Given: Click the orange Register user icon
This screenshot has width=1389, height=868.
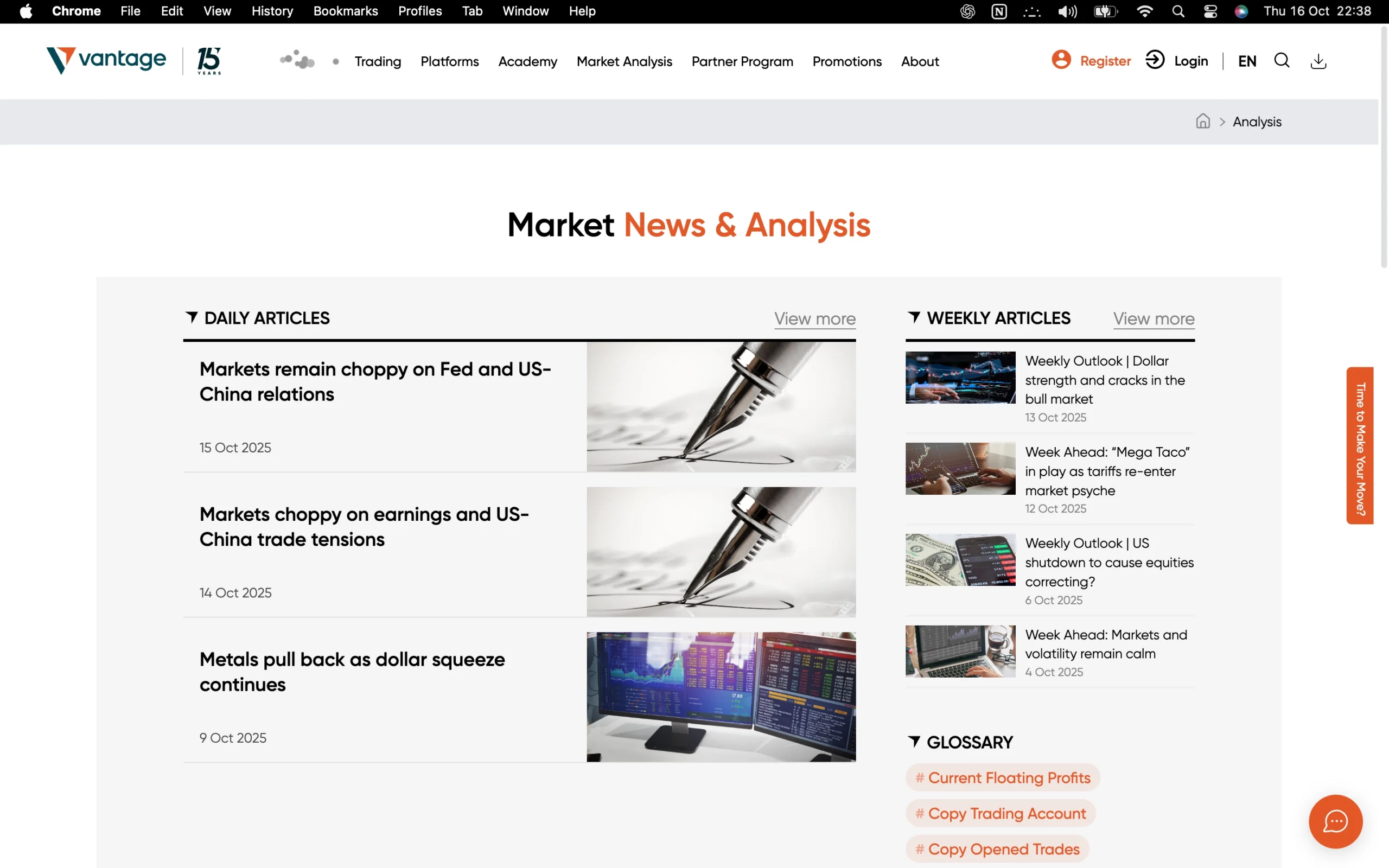Looking at the screenshot, I should 1061,60.
